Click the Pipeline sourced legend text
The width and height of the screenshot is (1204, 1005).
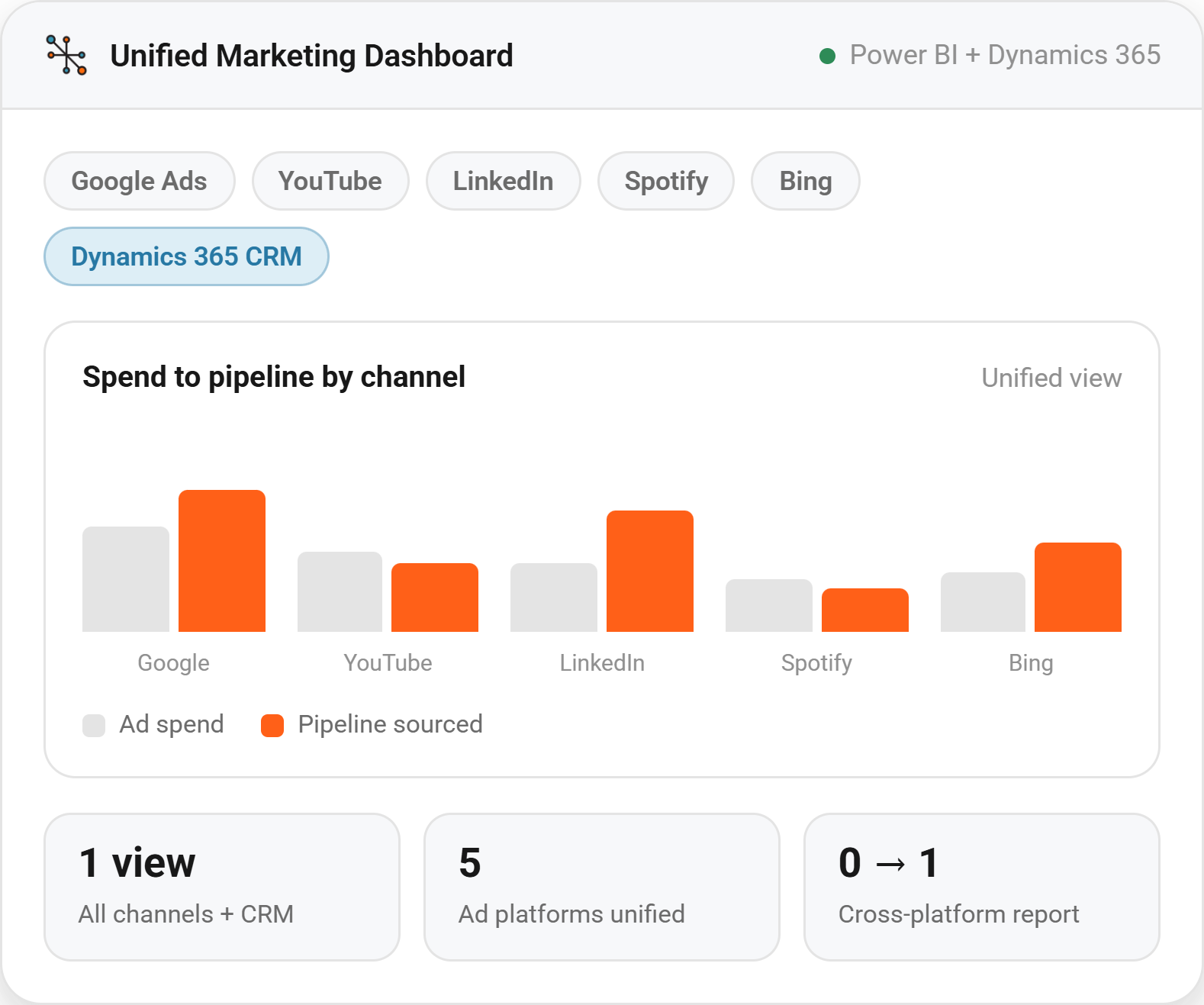coord(391,724)
